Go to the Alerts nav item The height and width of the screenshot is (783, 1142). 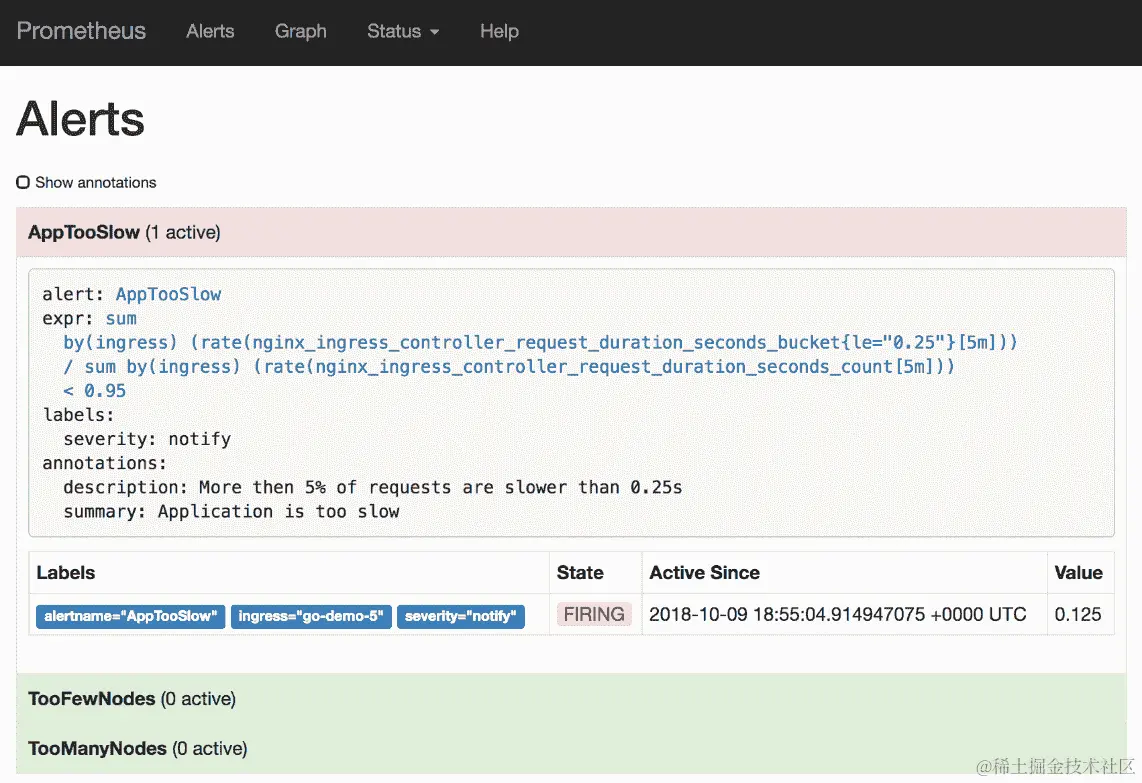[210, 31]
